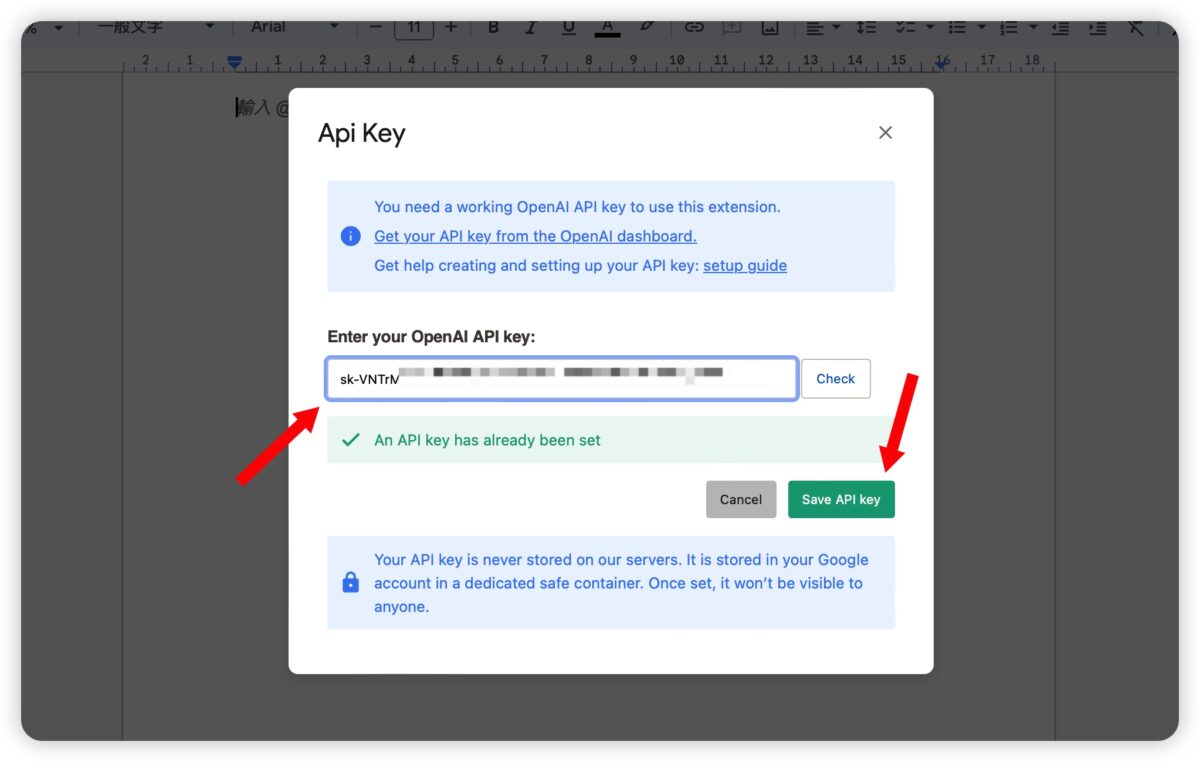Click the numbered list icon
This screenshot has height=762, width=1200.
pos(1009,27)
